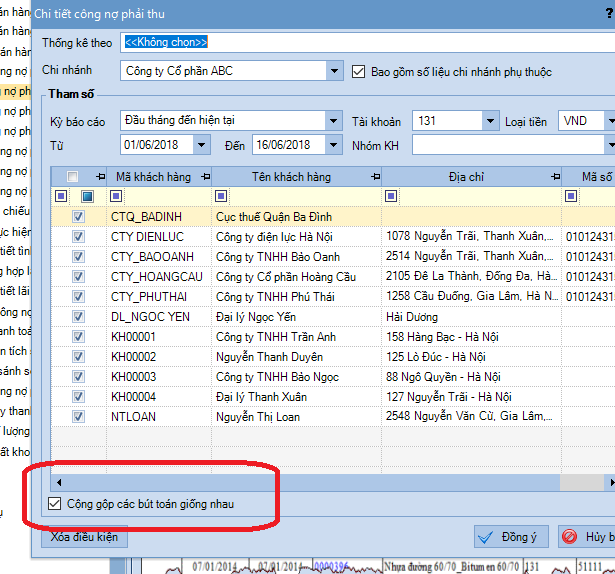
Task: Toggle Cộng gộp các bút toán giống nhau
Action: pyautogui.click(x=56, y=503)
